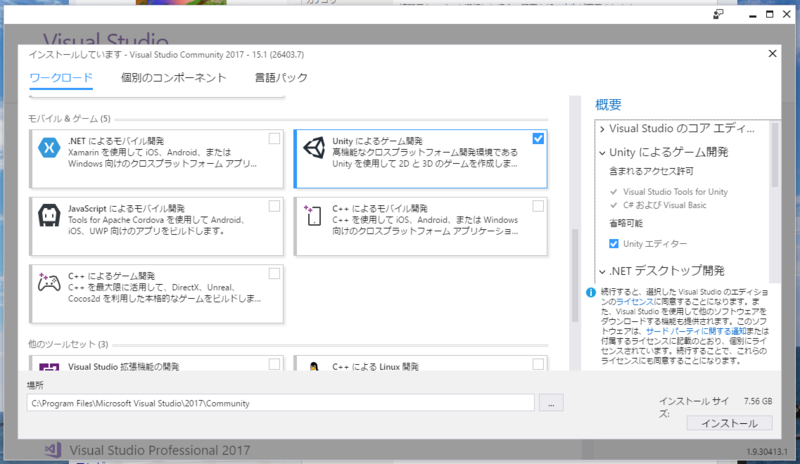
Task: Enable the .NET によるモバイル開発 workload checkbox
Action: pyautogui.click(x=274, y=139)
